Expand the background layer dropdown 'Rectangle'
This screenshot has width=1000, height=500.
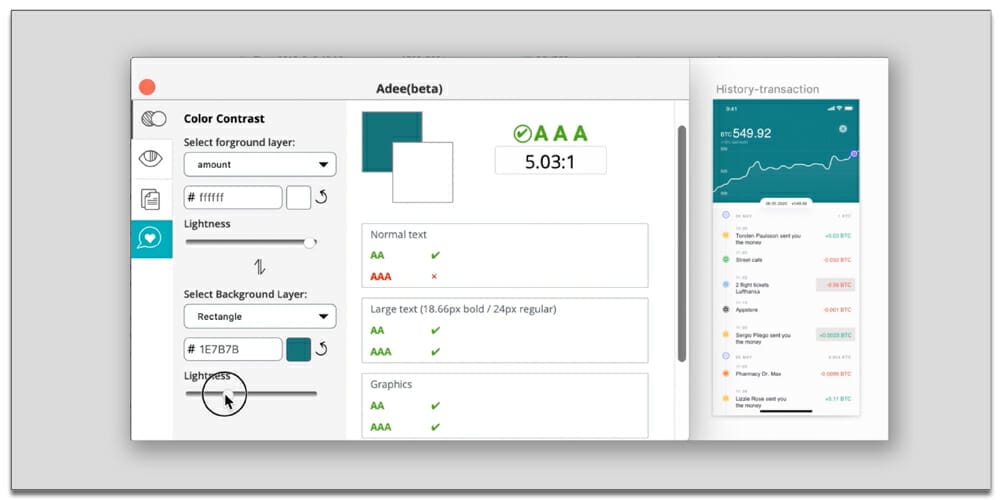pyautogui.click(x=260, y=316)
